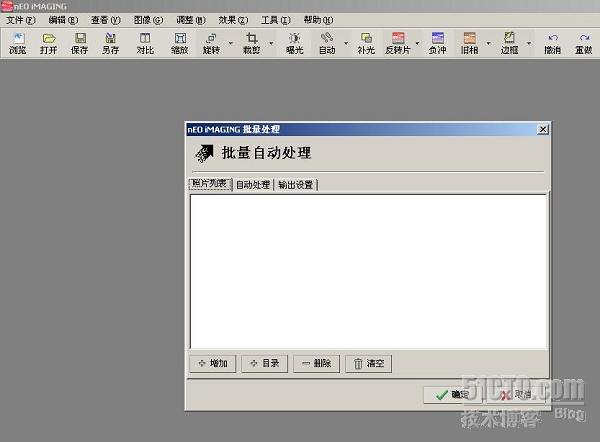600x442 pixels.
Task: Click inside the empty photo list box
Action: tap(368, 271)
